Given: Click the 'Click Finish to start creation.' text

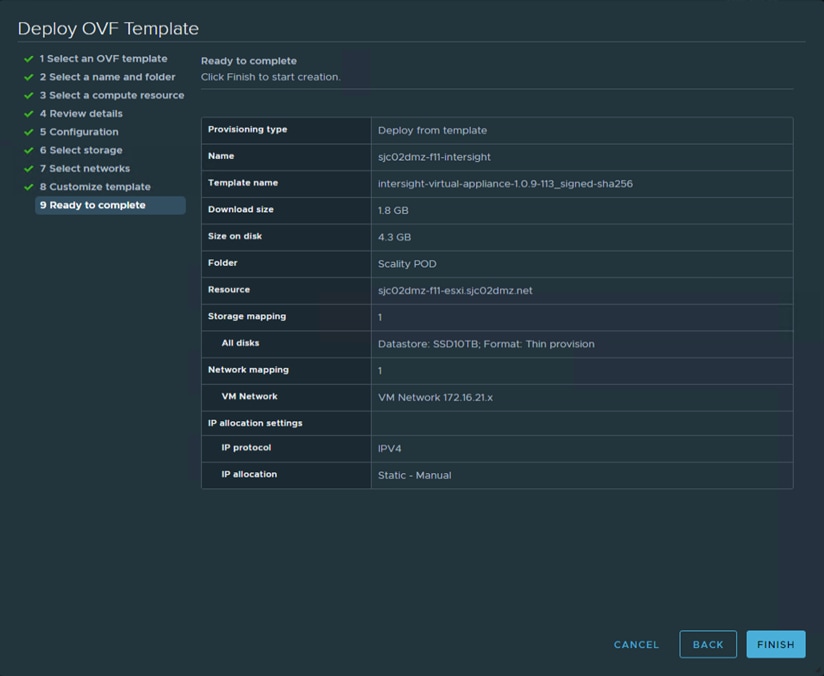Looking at the screenshot, I should point(271,77).
